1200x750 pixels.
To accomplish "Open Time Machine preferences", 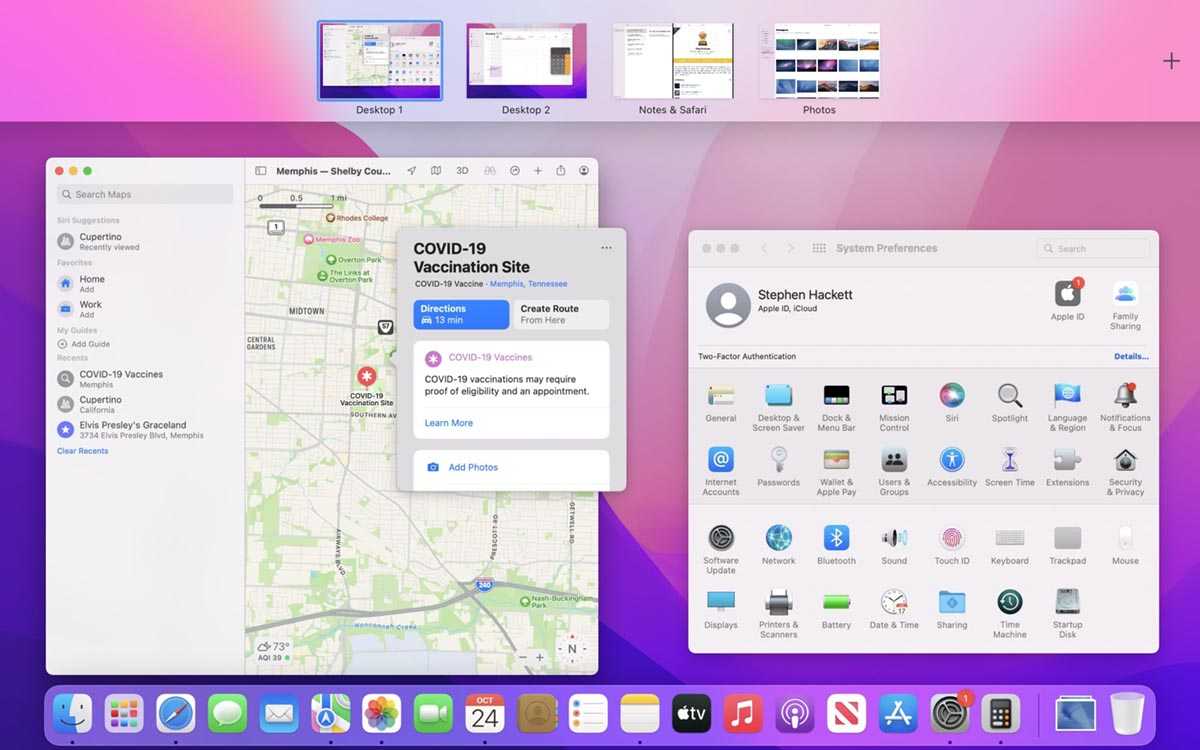I will click(1009, 603).
